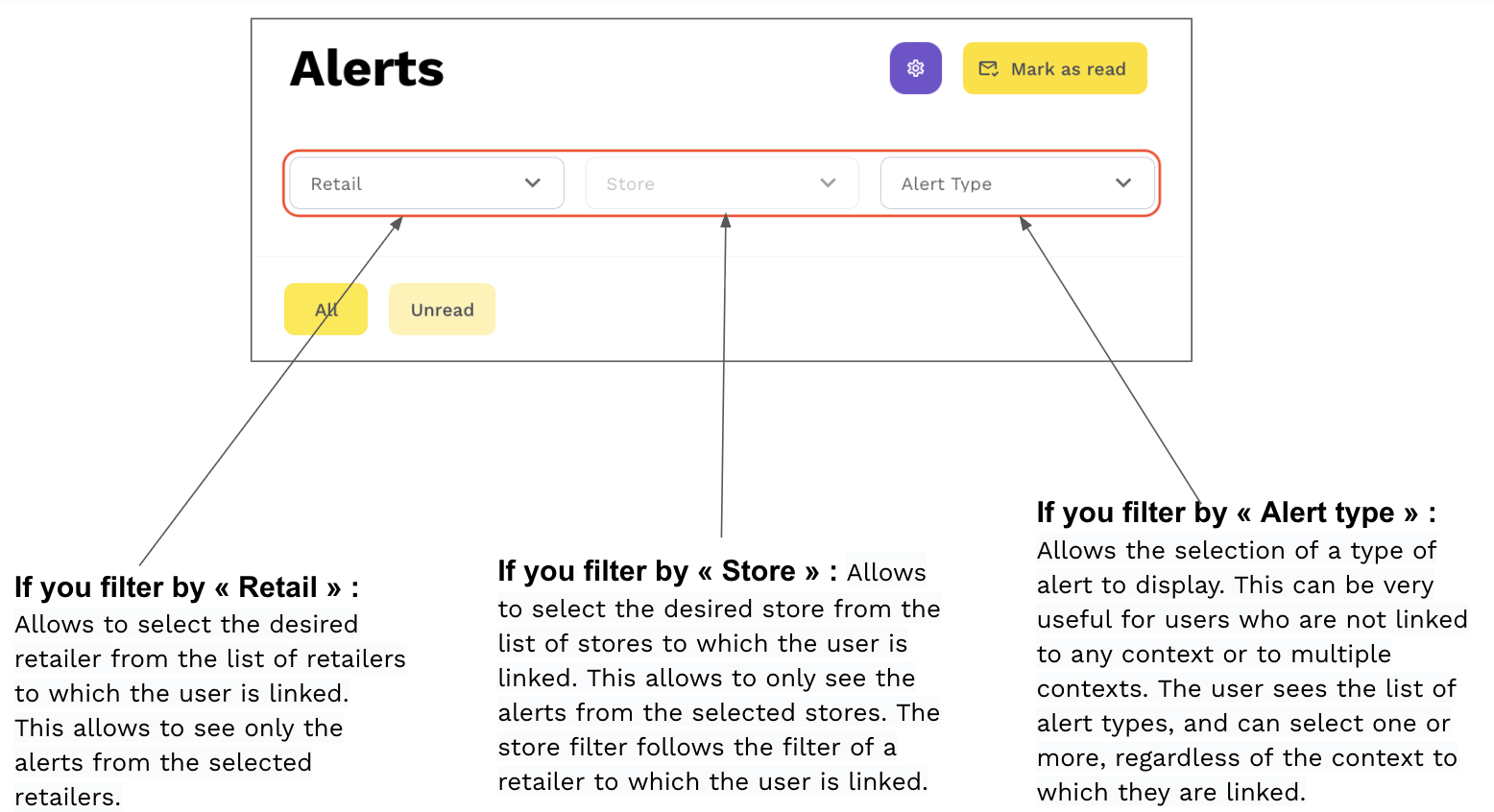The image size is (1494, 812).
Task: Click the Alerts page title
Action: [x=367, y=69]
